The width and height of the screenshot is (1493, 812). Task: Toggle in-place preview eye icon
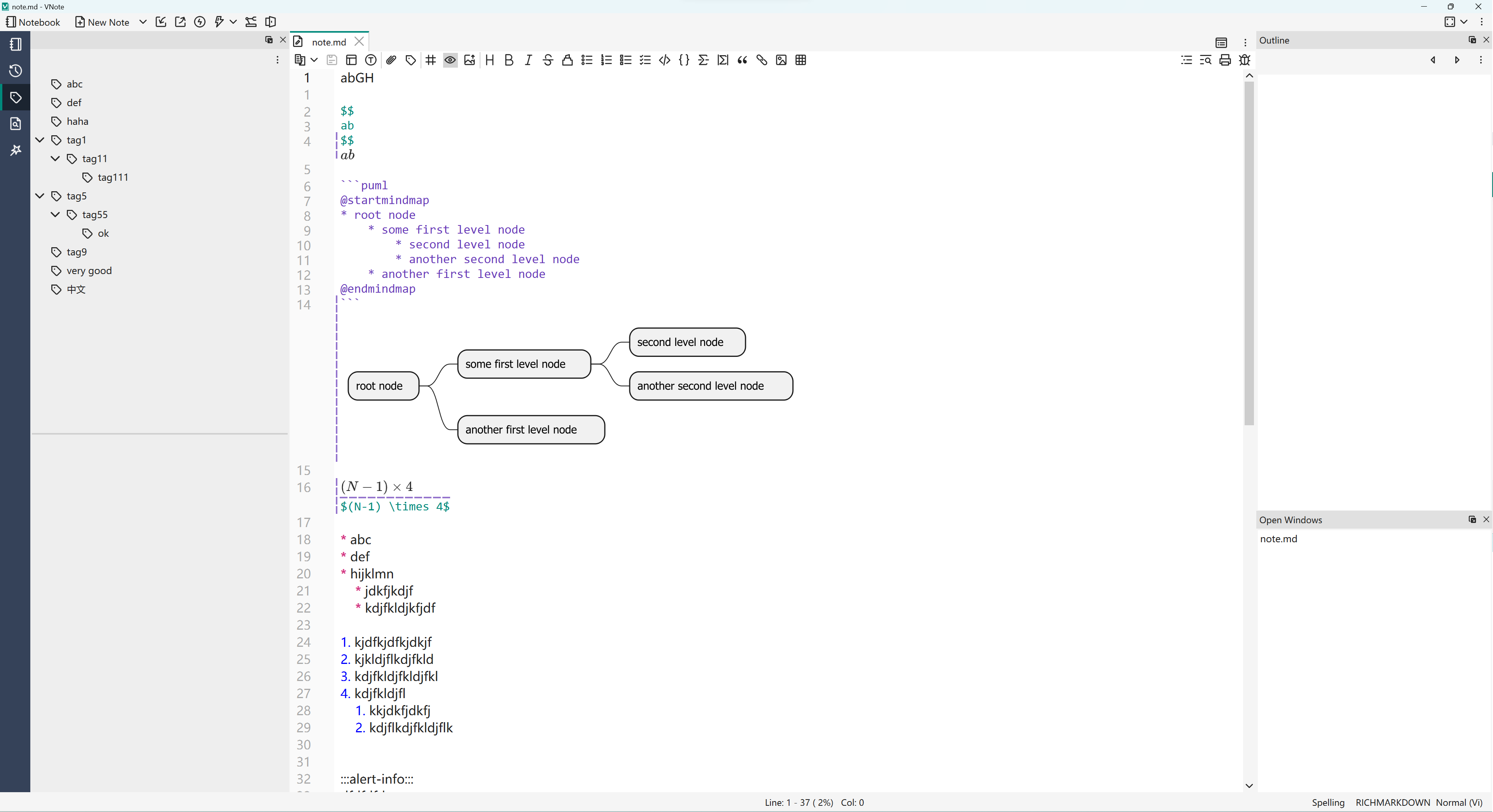pyautogui.click(x=450, y=60)
